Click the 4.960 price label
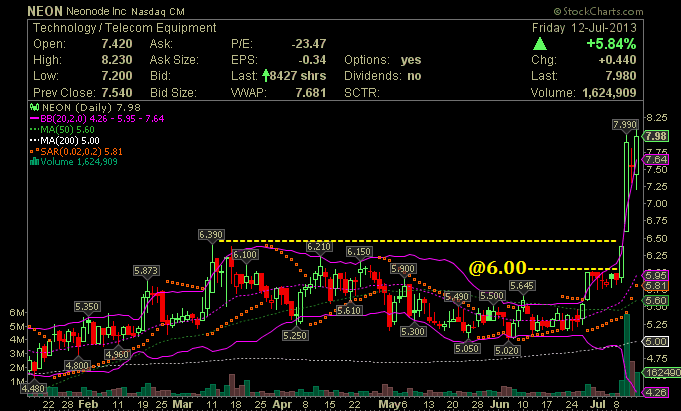 click(117, 355)
